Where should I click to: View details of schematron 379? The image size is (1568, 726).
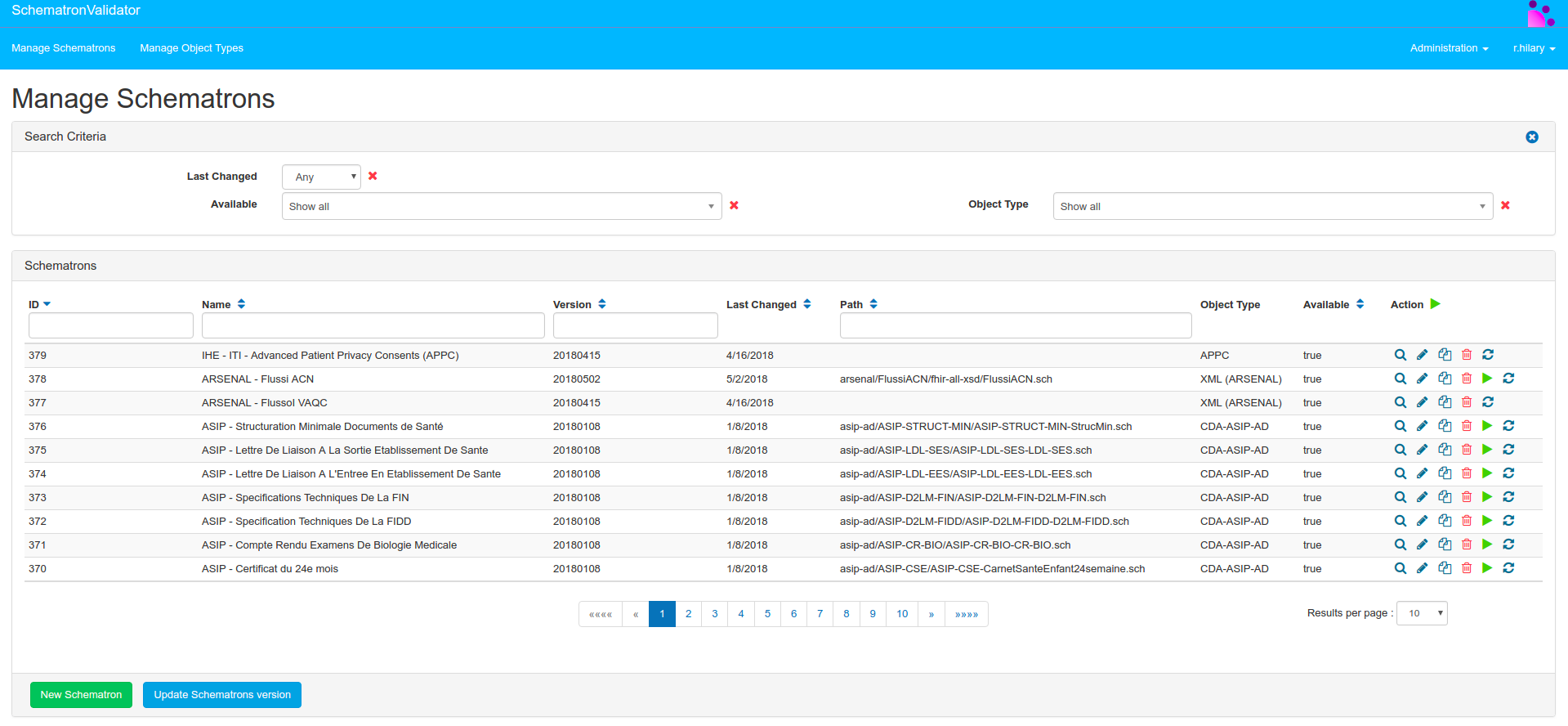click(x=1400, y=355)
